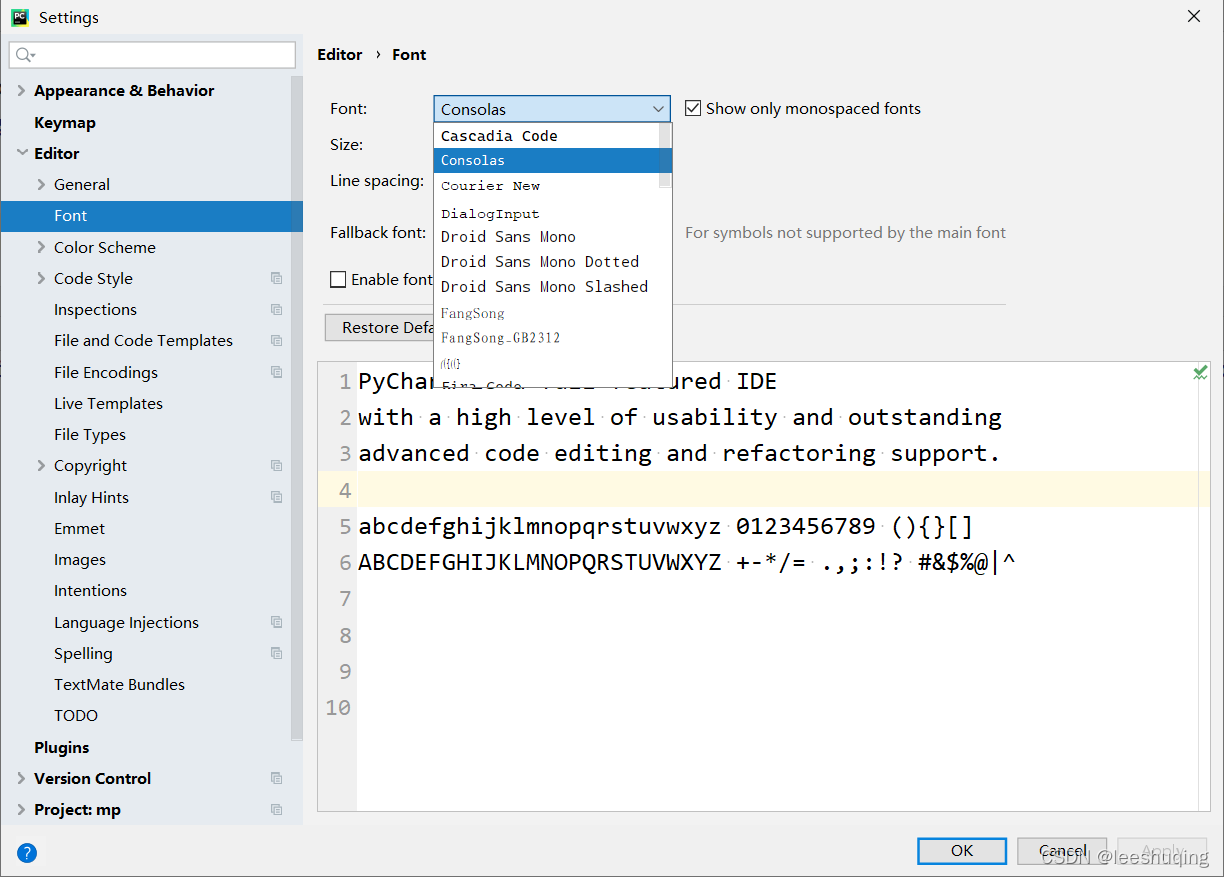Click the font list scrollbar thumb
Viewport: 1224px width, 877px height.
[665, 155]
